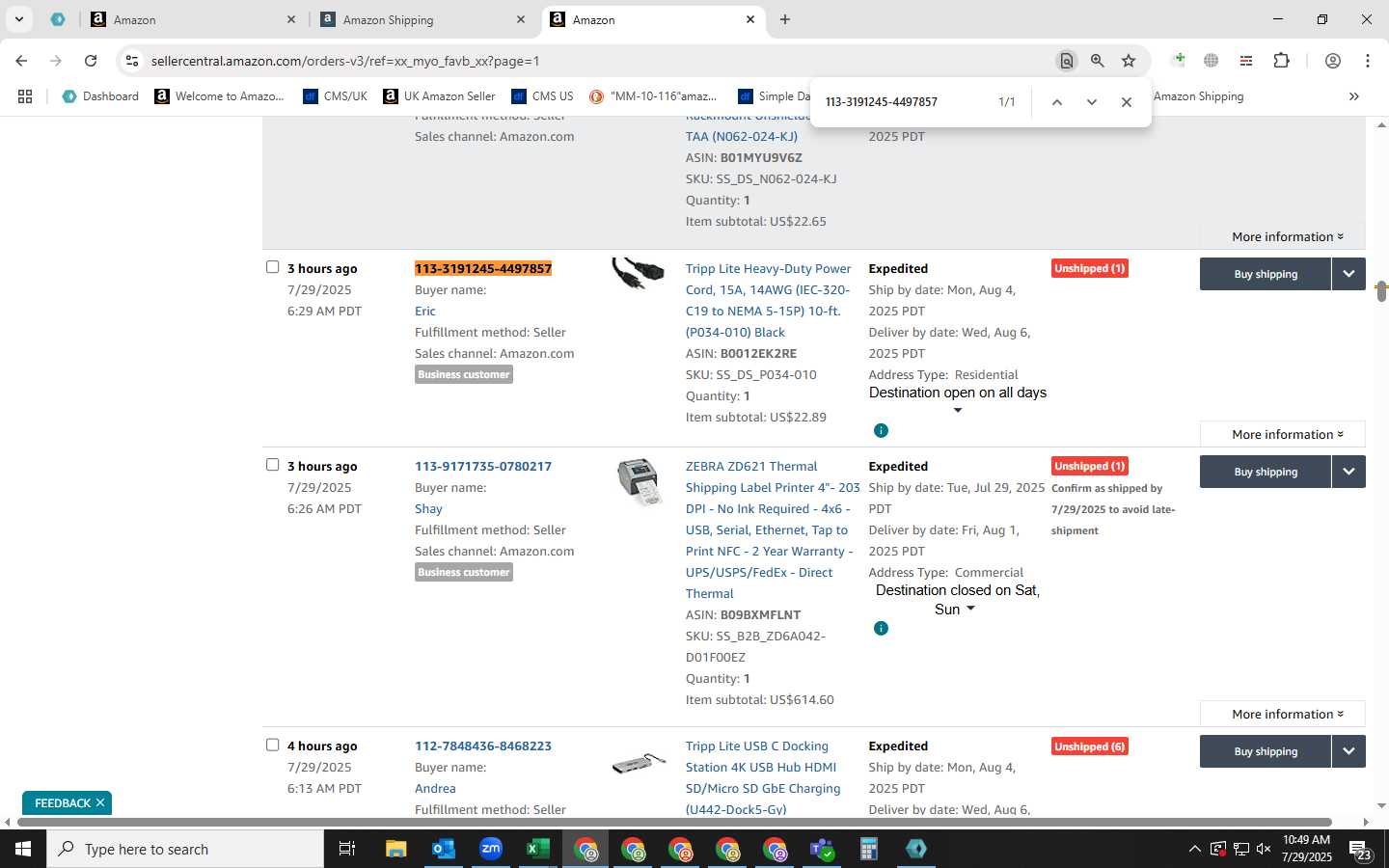Open ZEBRA ZD621 Thermal printer link
Image resolution: width=1389 pixels, height=868 pixels.
click(773, 529)
